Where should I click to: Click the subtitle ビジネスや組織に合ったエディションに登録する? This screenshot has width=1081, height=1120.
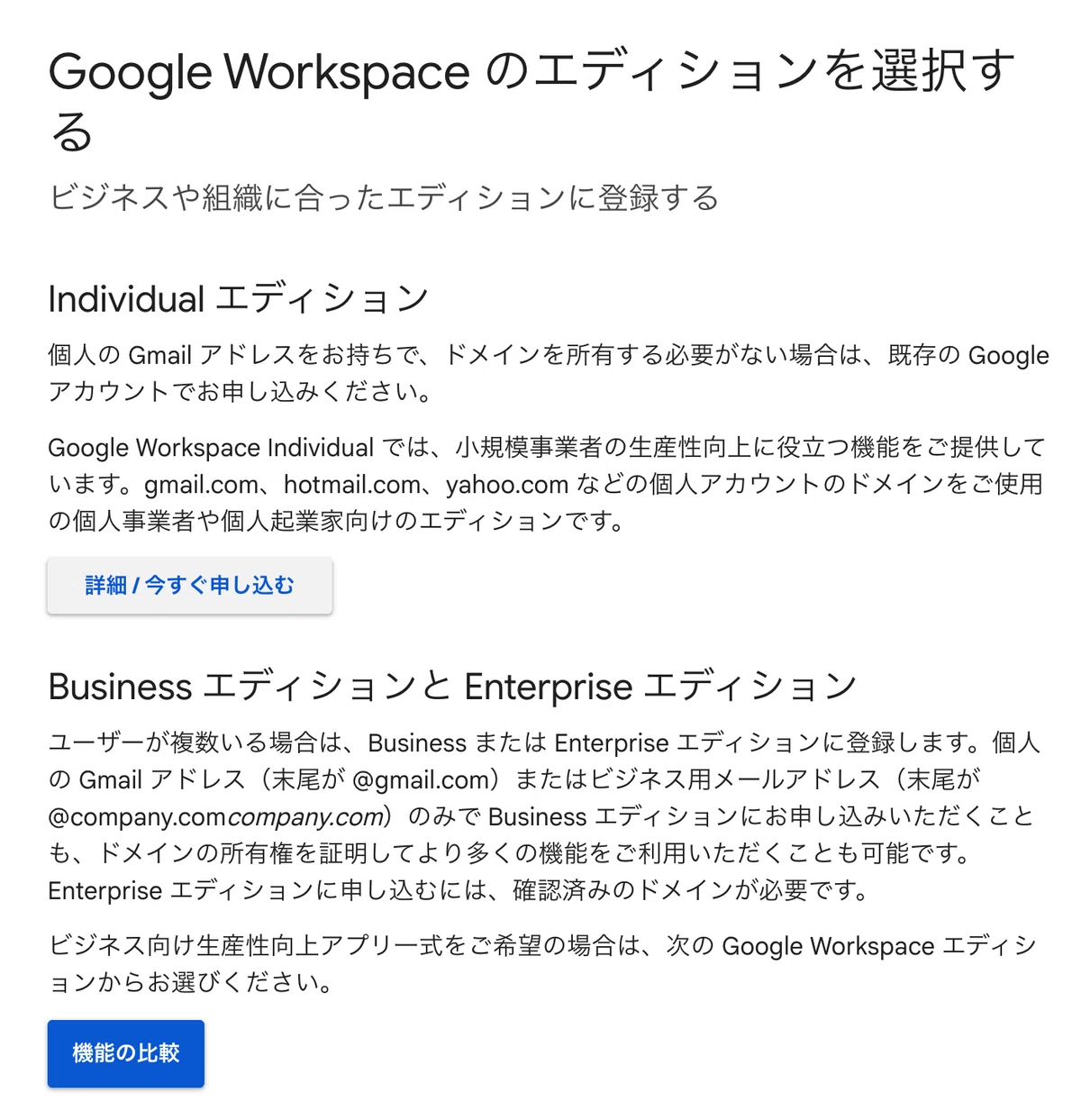coord(384,197)
